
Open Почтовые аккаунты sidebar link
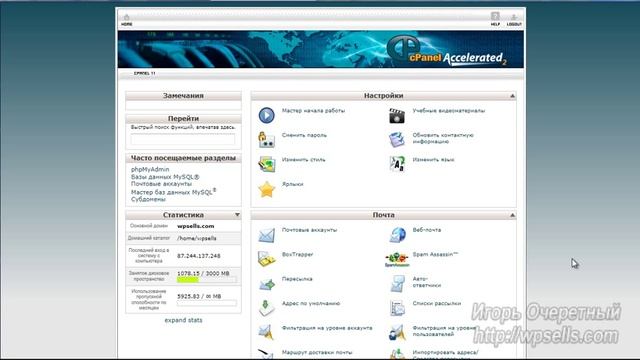161,184
